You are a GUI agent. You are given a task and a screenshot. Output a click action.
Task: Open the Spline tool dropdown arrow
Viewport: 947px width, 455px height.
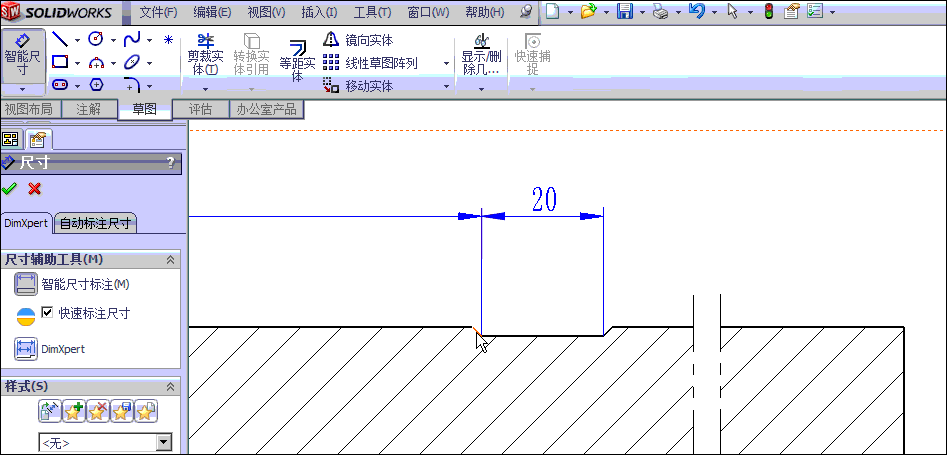coord(149,40)
